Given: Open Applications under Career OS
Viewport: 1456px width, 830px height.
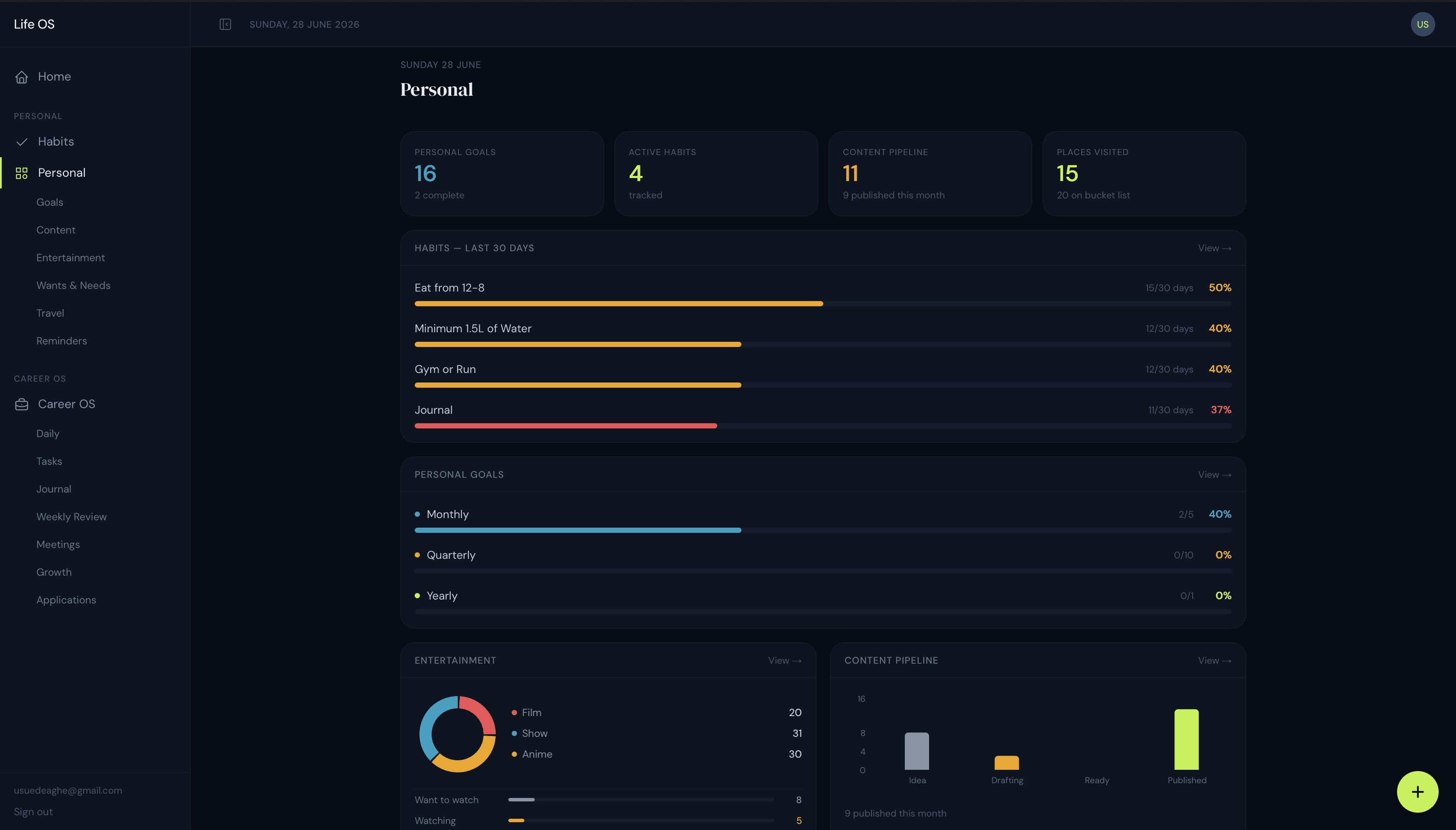Looking at the screenshot, I should (66, 600).
